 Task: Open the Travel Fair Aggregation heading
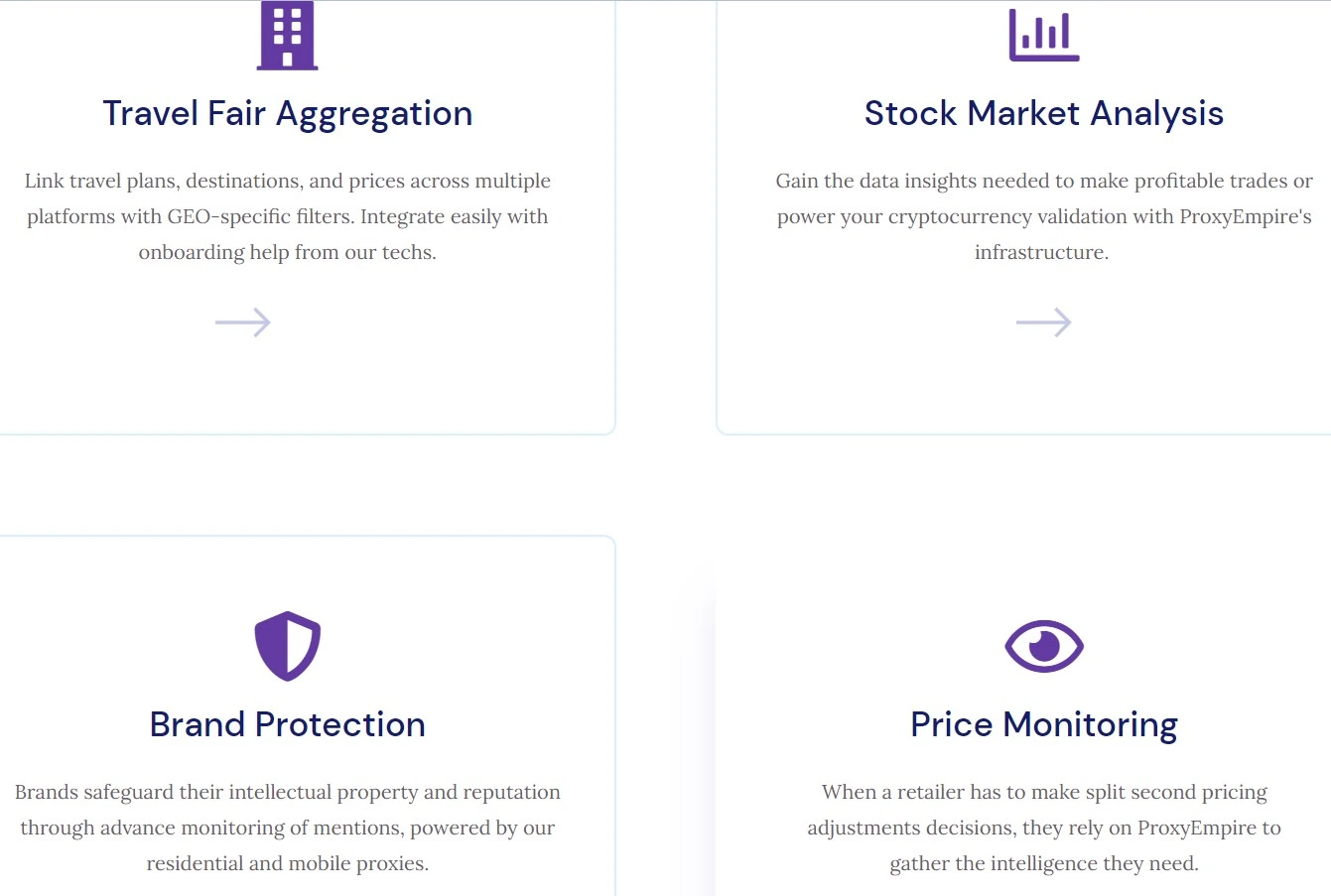287,114
